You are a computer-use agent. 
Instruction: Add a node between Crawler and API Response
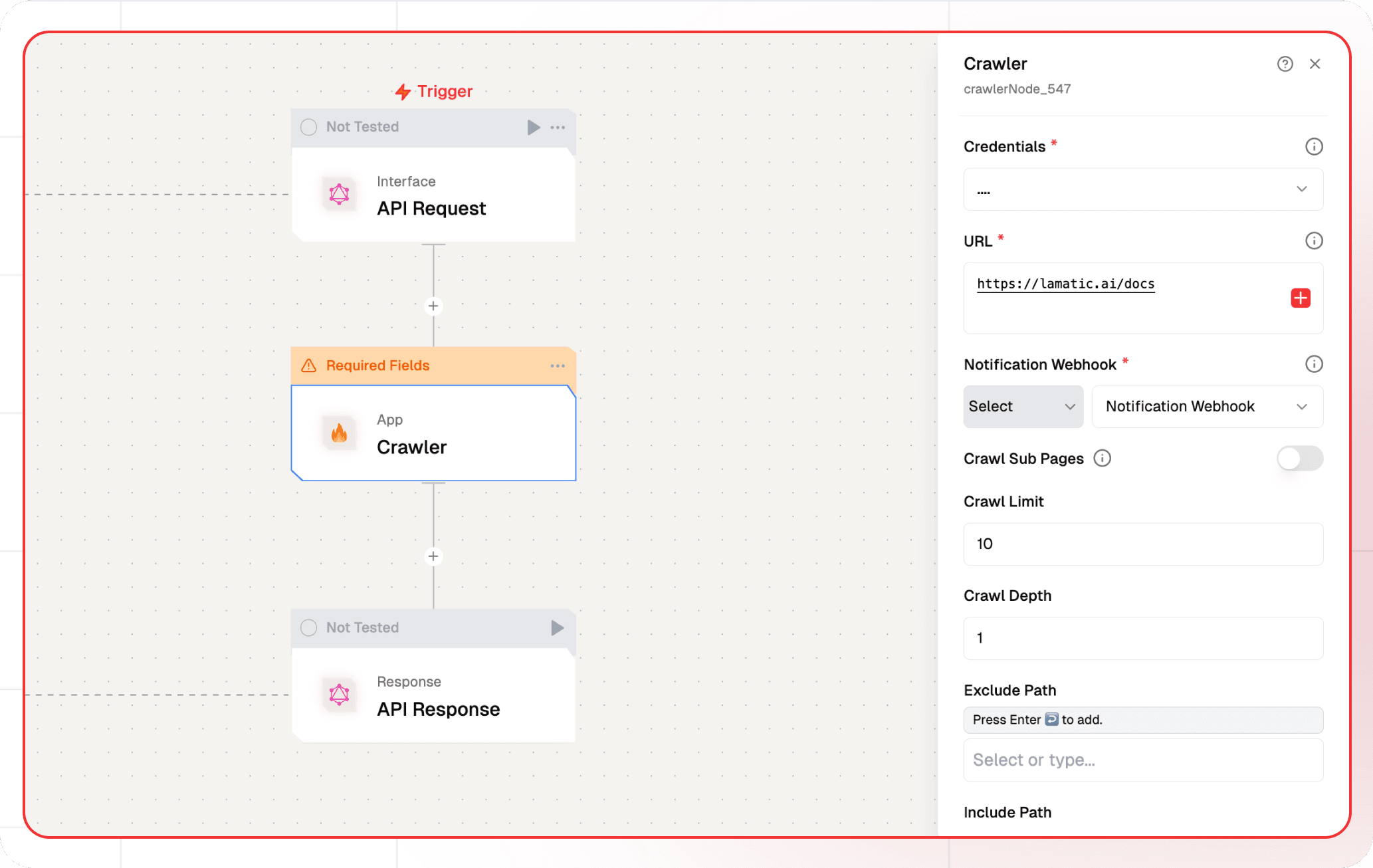433,556
